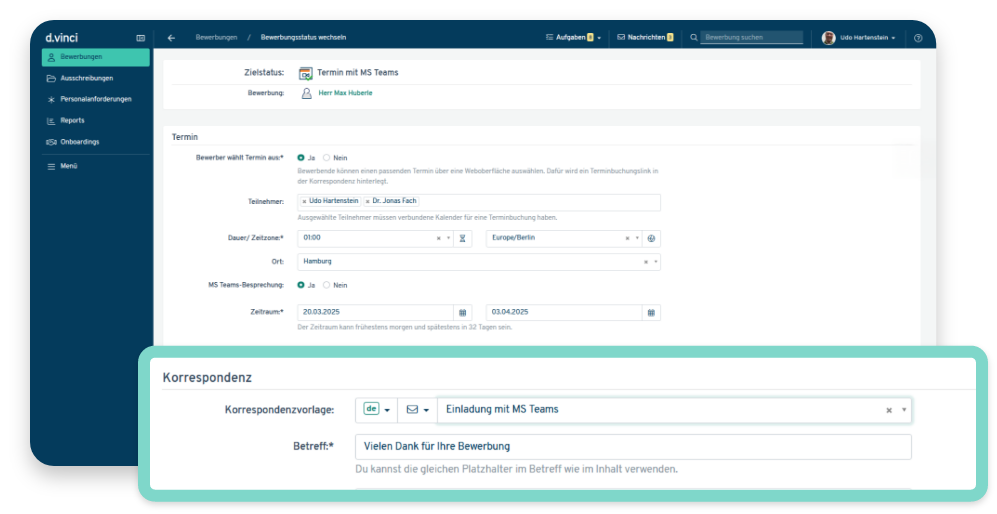
Task: Remove Dr. Jonas Fach from Teilnehmer
Action: click(367, 202)
